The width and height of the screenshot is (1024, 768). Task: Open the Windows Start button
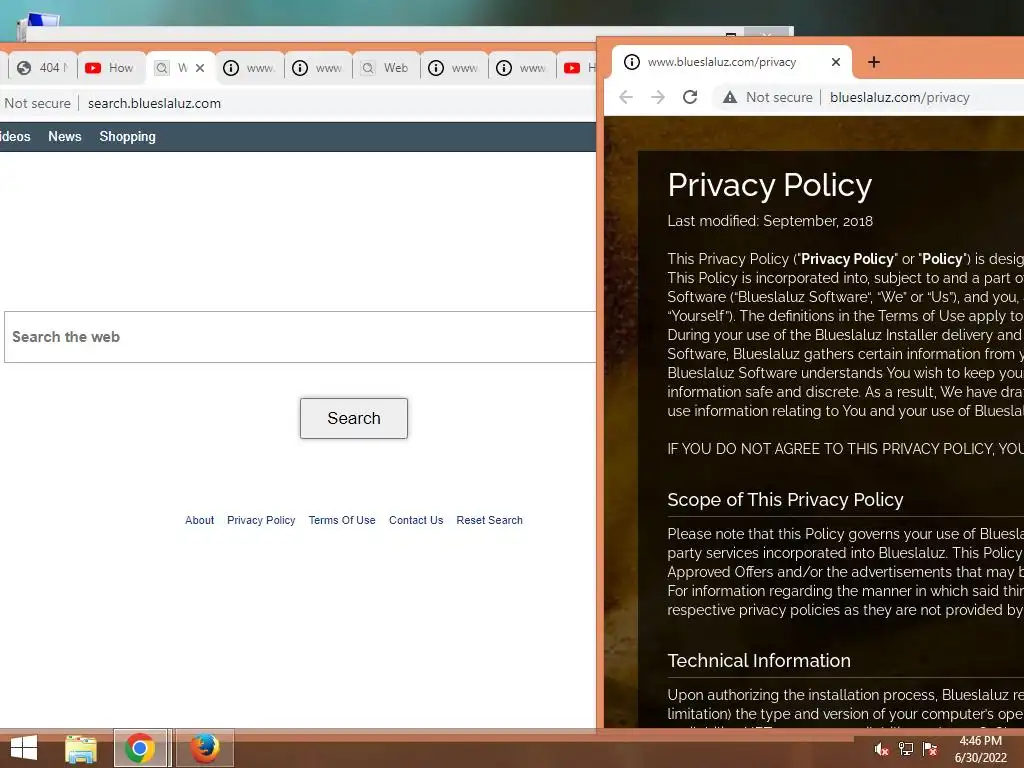coord(24,748)
